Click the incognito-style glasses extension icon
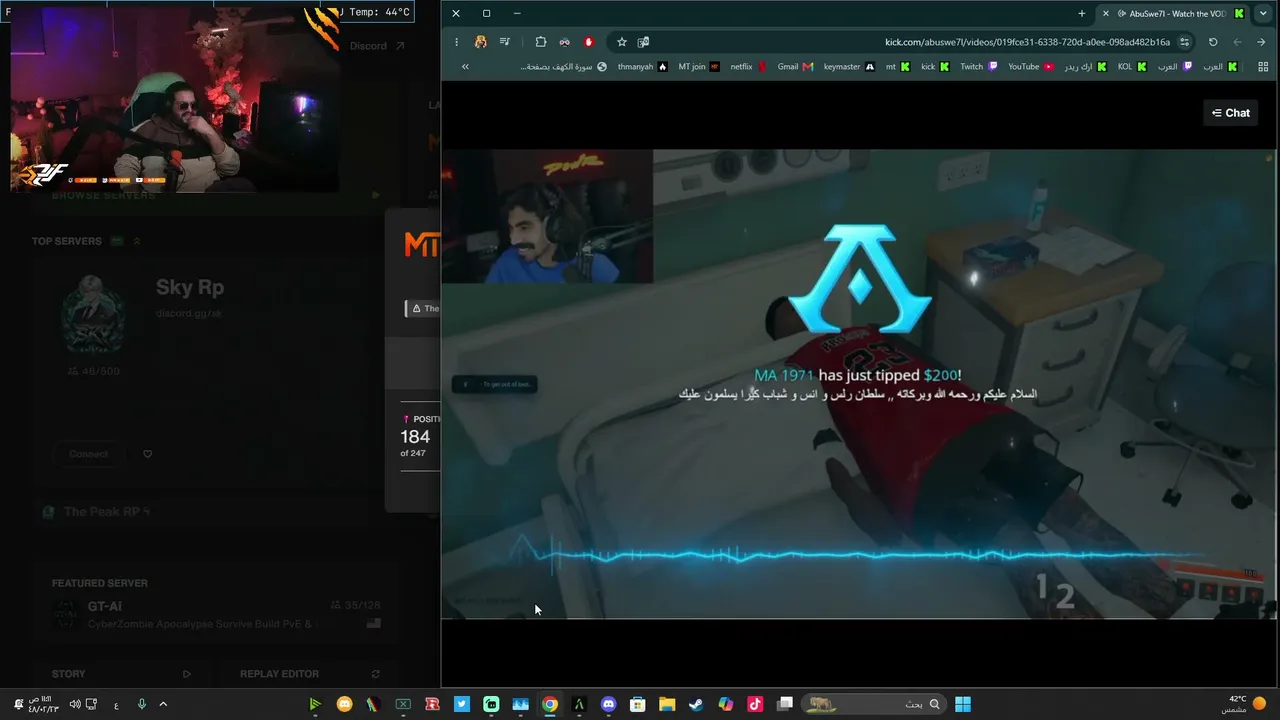This screenshot has height=720, width=1280. 565,42
